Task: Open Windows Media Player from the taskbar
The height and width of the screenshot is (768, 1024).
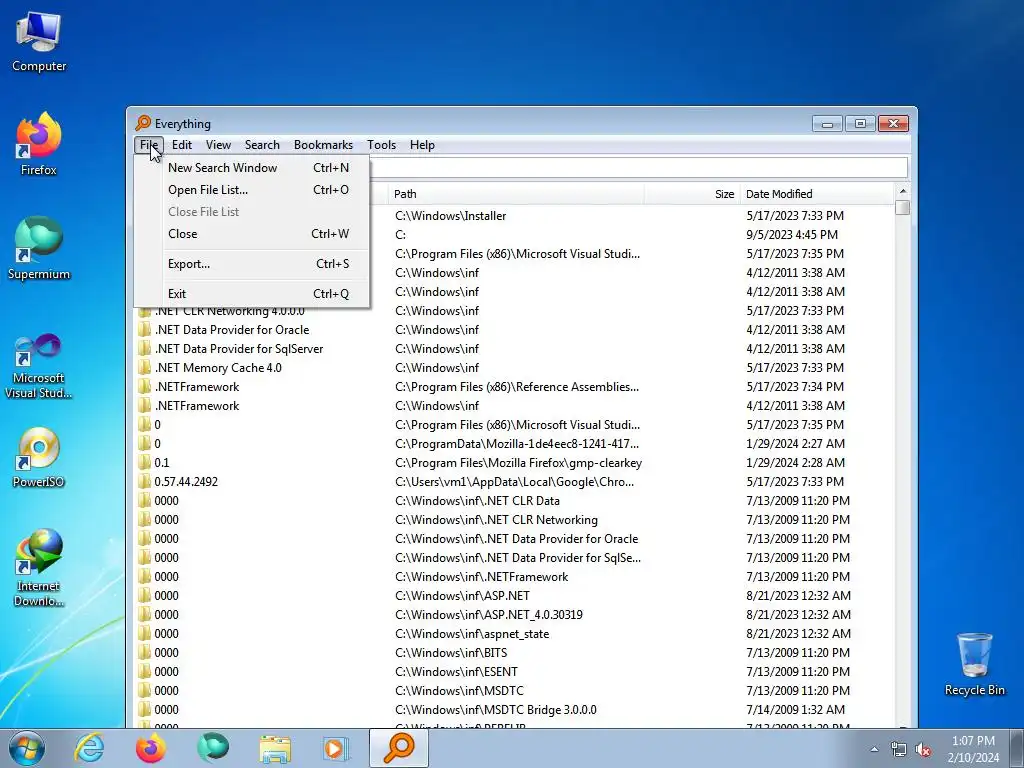Action: click(x=337, y=748)
